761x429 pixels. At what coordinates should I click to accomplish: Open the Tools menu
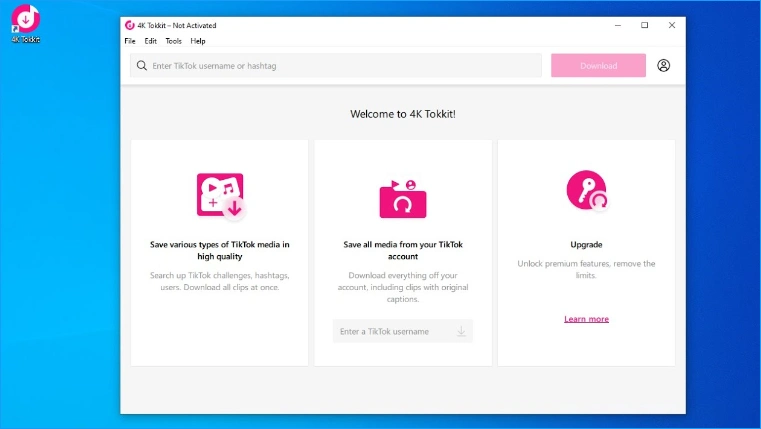click(x=173, y=41)
